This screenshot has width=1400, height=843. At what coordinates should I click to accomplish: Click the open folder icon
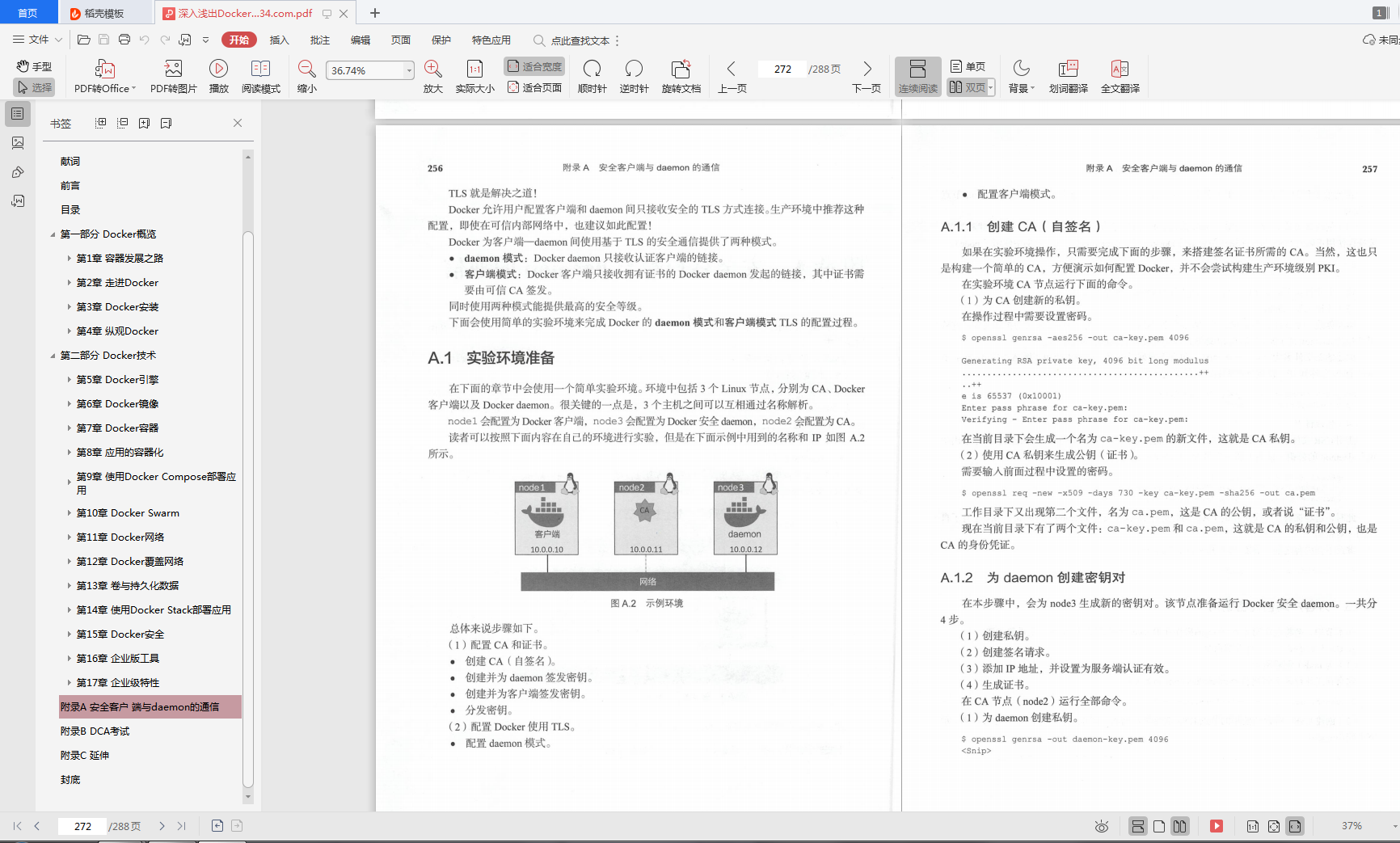(x=83, y=40)
